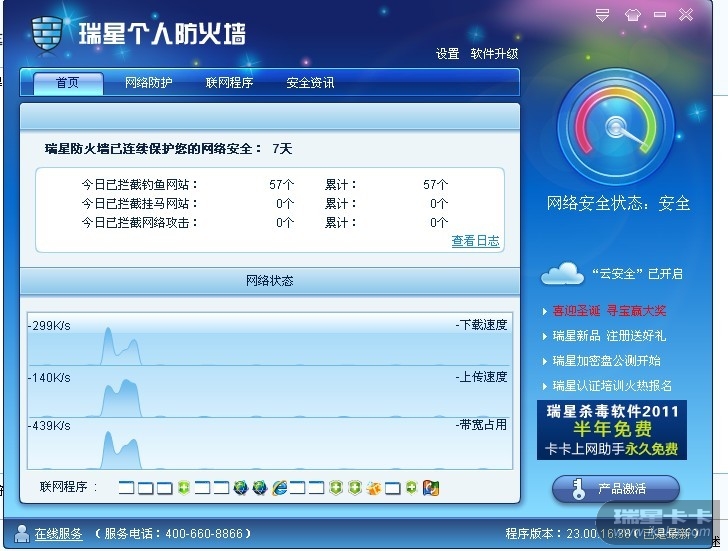Screen dimensions: 728x551
Task: Click the "云安全"已开启 text
Action: pos(637,274)
